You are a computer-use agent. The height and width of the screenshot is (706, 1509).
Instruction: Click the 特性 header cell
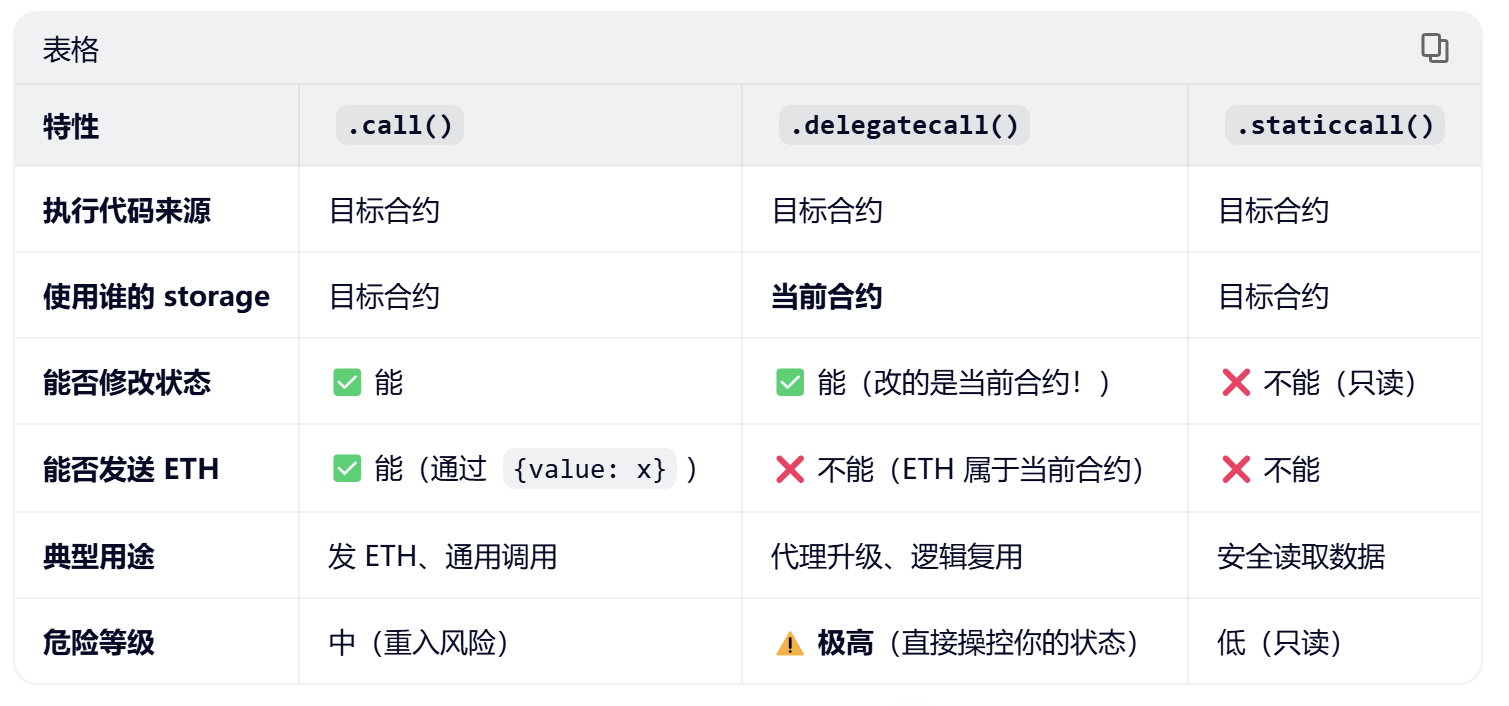coord(71,127)
